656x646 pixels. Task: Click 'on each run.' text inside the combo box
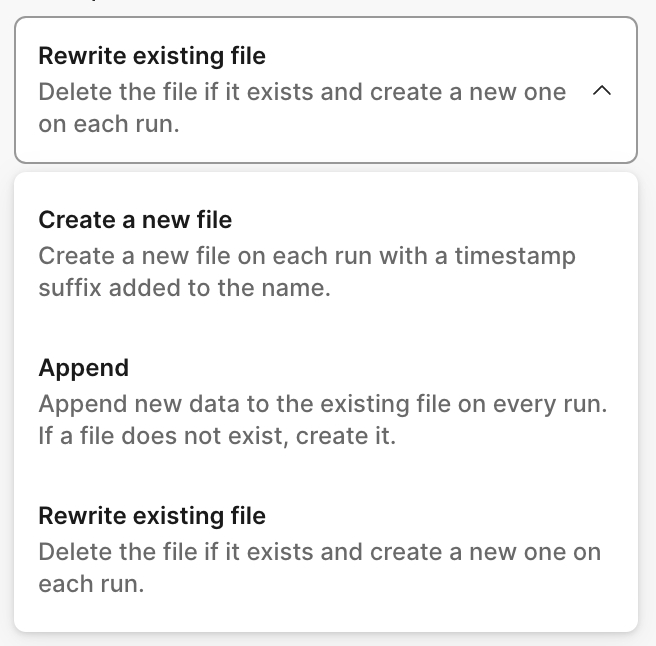coord(109,127)
